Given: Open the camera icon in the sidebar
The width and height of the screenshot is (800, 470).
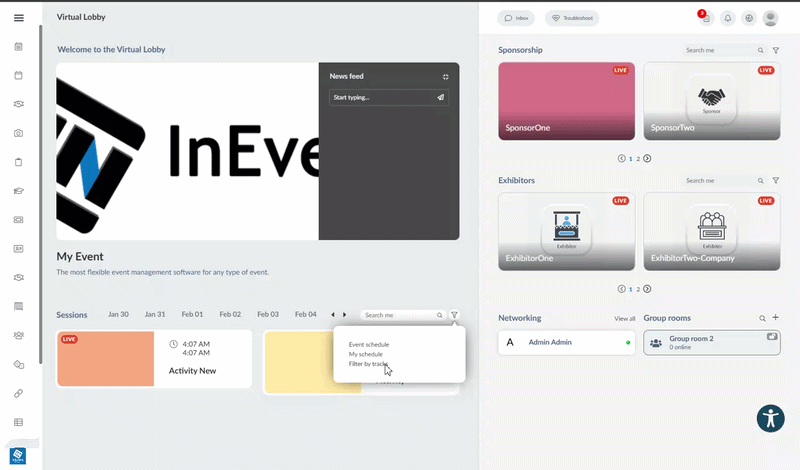Looking at the screenshot, I should coord(18,133).
